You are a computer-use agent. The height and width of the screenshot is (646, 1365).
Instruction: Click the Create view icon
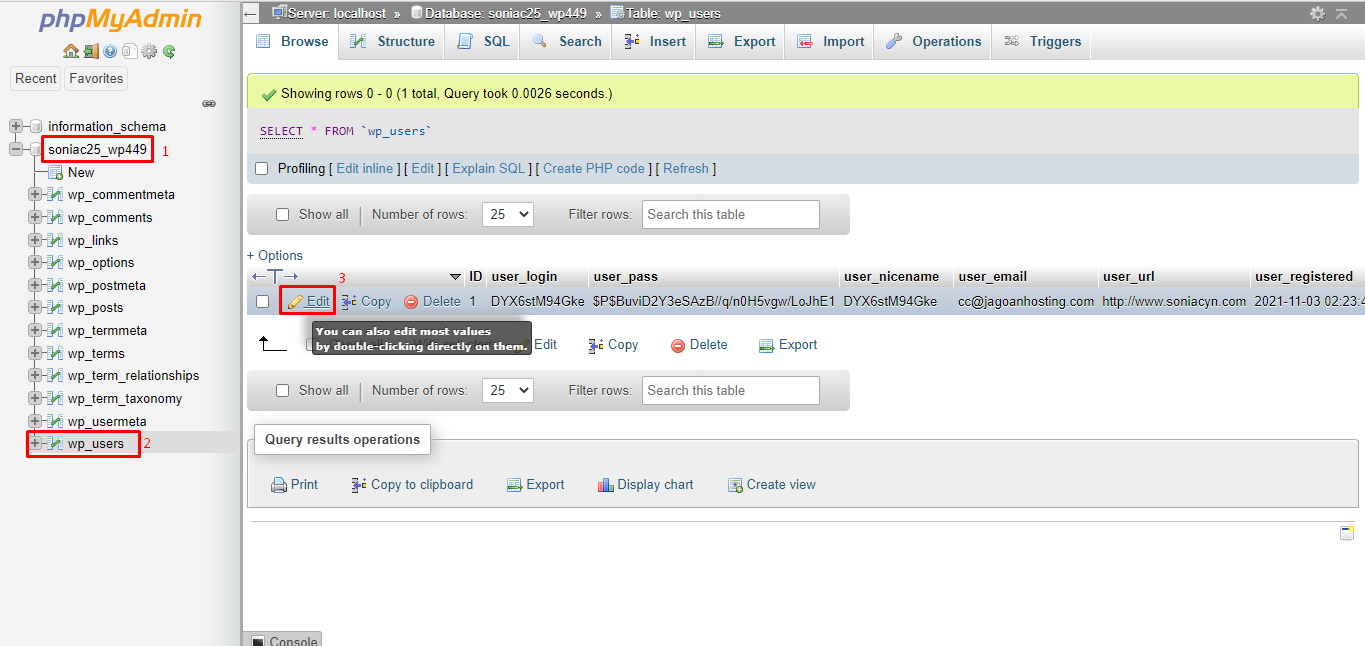coord(735,485)
